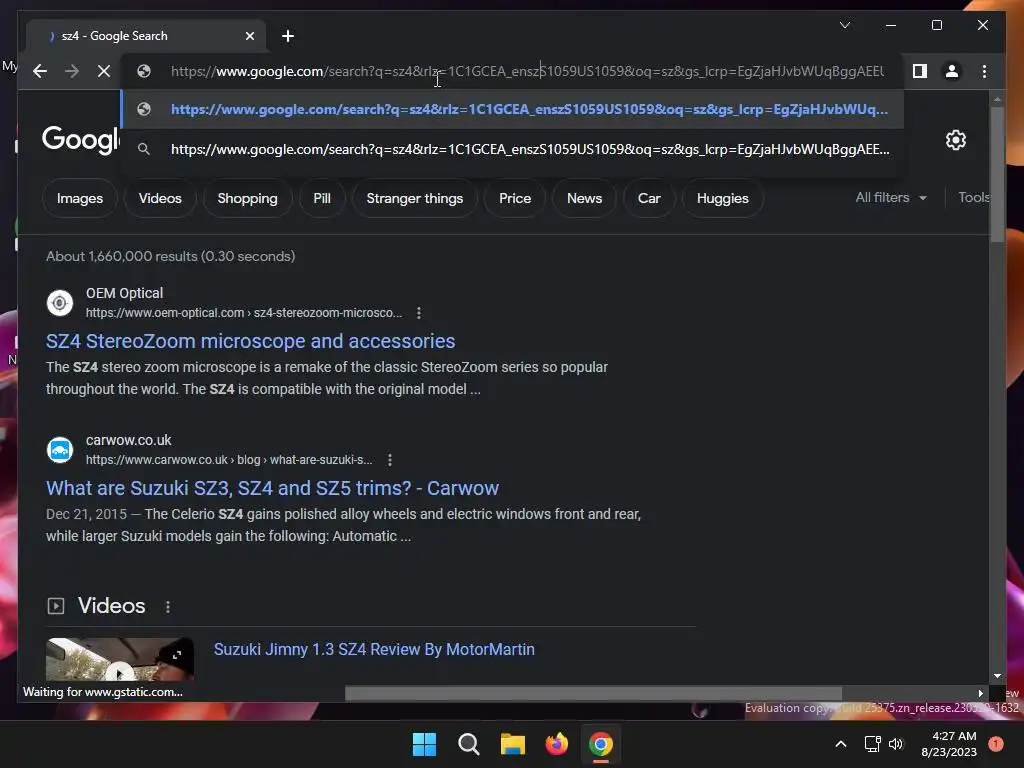This screenshot has width=1024, height=768.
Task: Filter results by Images
Action: coord(80,198)
